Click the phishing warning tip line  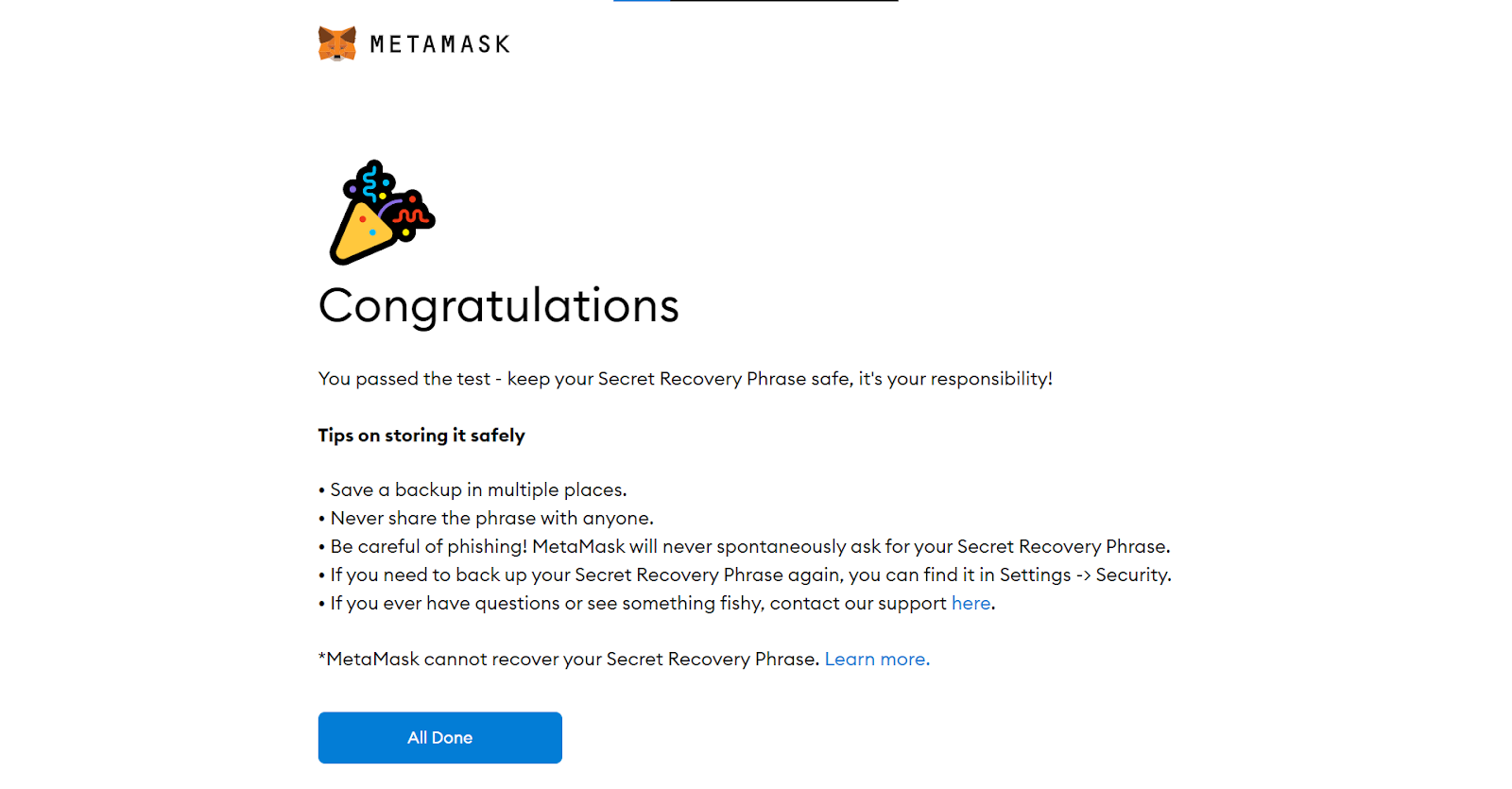(x=745, y=547)
